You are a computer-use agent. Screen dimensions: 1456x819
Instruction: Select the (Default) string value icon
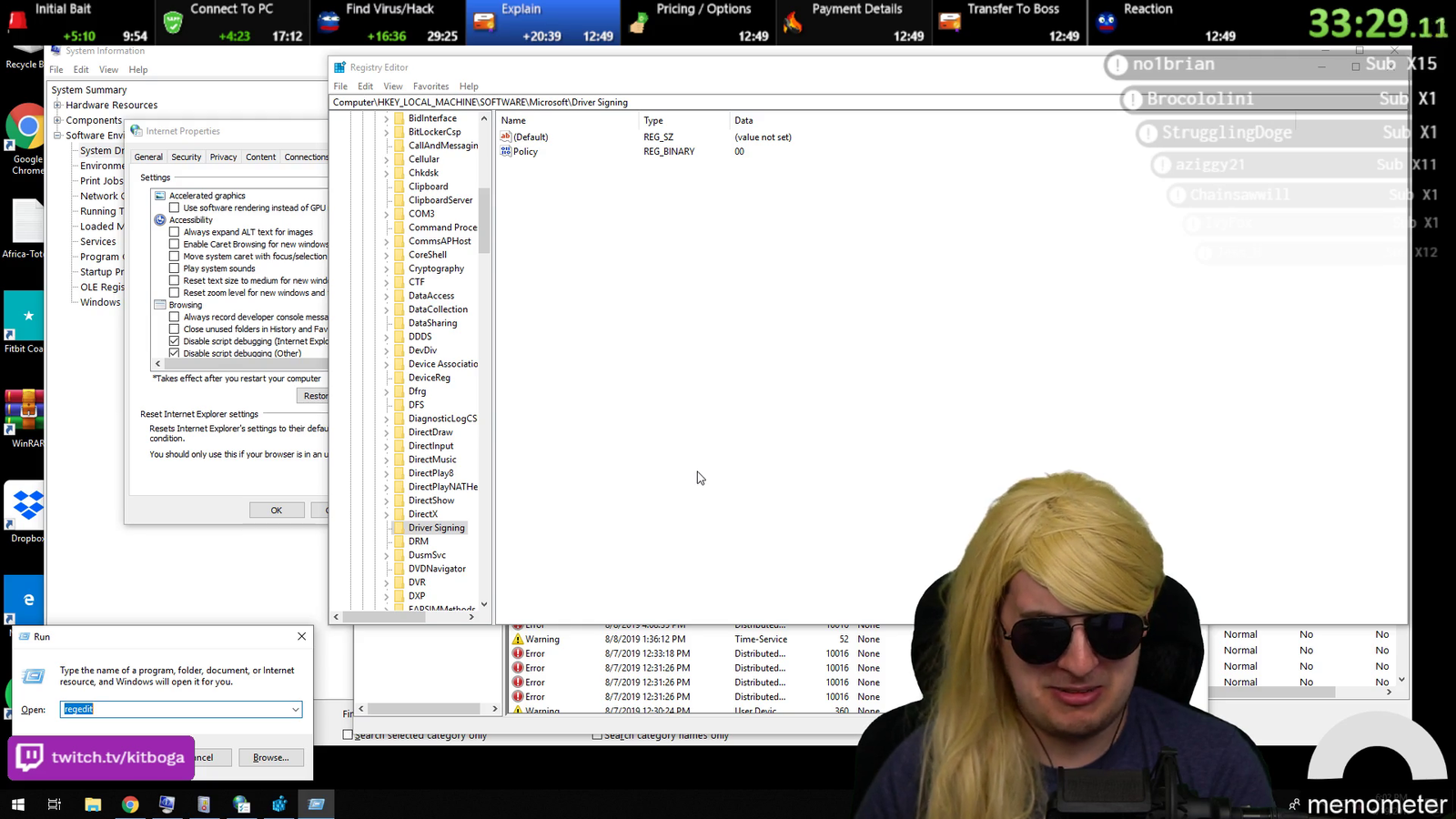tap(506, 136)
